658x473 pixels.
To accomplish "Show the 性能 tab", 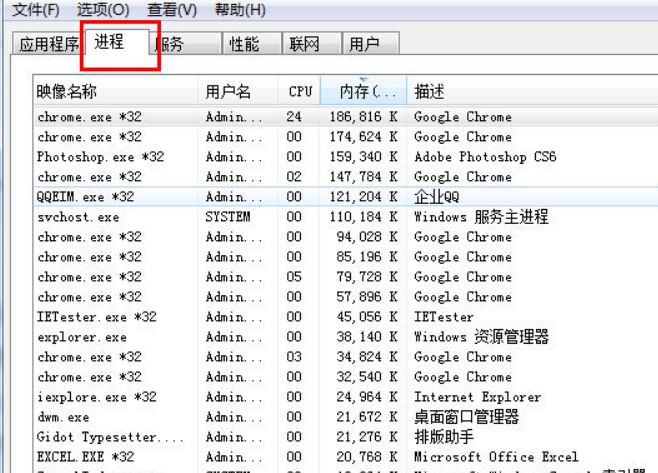I will 244,44.
